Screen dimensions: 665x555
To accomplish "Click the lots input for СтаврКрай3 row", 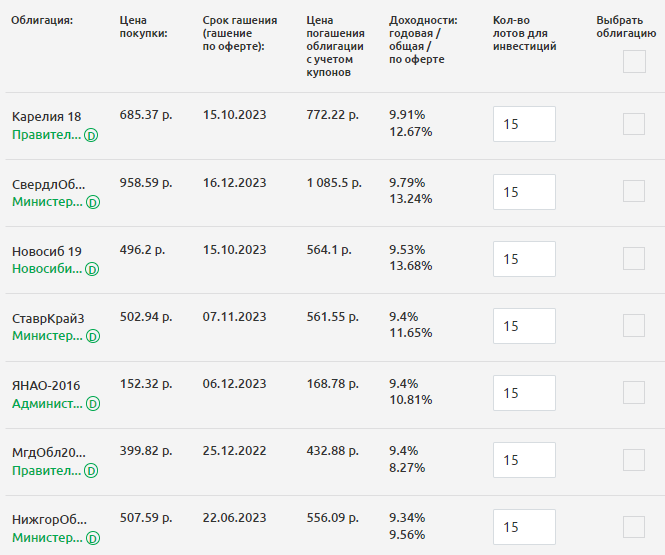I will [x=524, y=326].
